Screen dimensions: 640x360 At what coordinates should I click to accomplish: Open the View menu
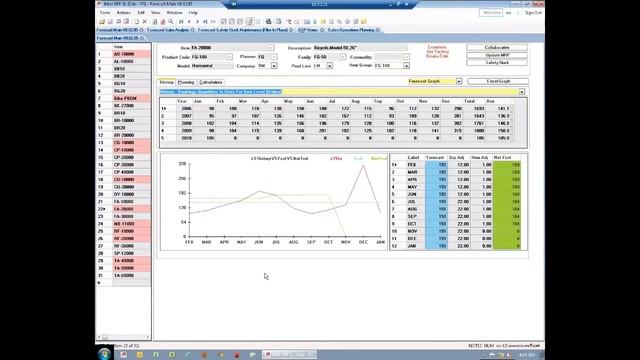tap(156, 13)
